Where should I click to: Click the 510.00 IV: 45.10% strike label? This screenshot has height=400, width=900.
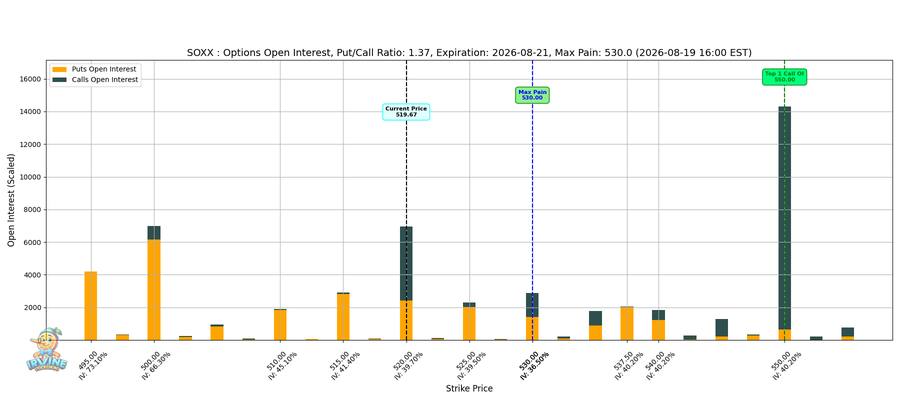[281, 364]
